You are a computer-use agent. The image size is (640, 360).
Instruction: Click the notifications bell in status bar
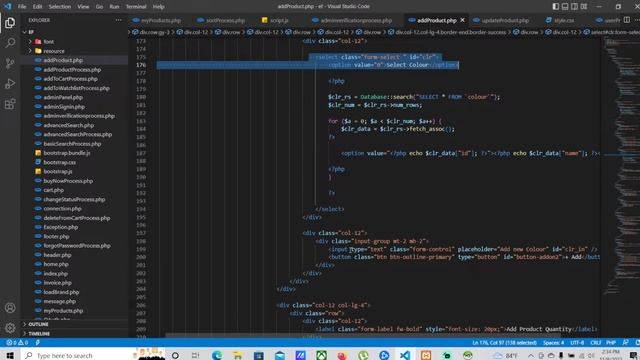pos(637,342)
